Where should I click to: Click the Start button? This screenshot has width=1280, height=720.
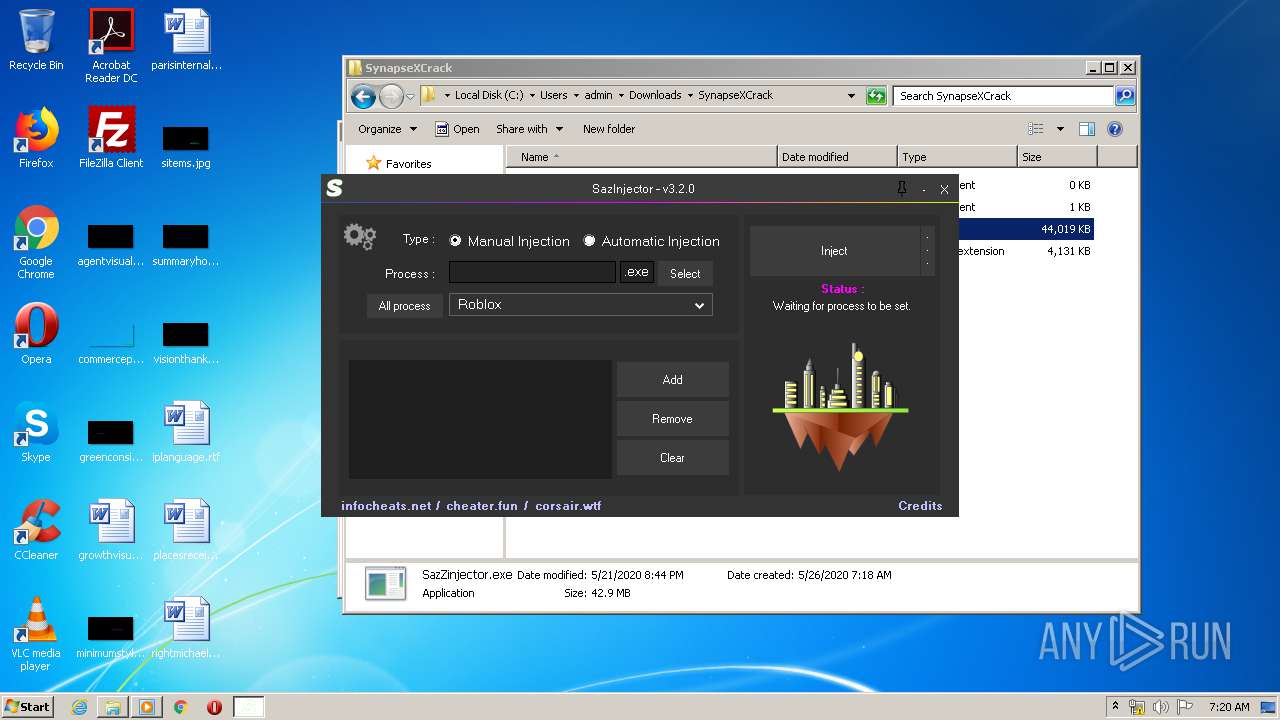point(28,706)
